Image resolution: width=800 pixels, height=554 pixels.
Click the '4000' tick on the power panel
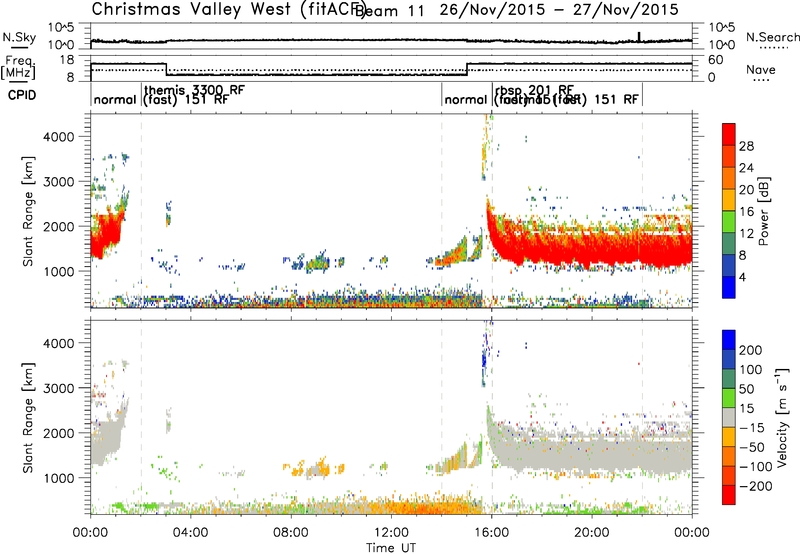[58, 137]
